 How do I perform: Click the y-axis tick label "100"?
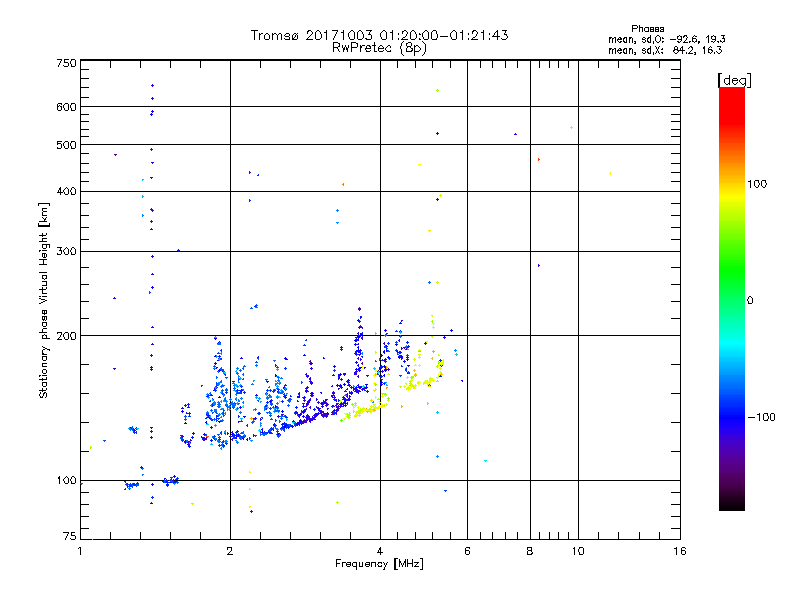point(66,480)
